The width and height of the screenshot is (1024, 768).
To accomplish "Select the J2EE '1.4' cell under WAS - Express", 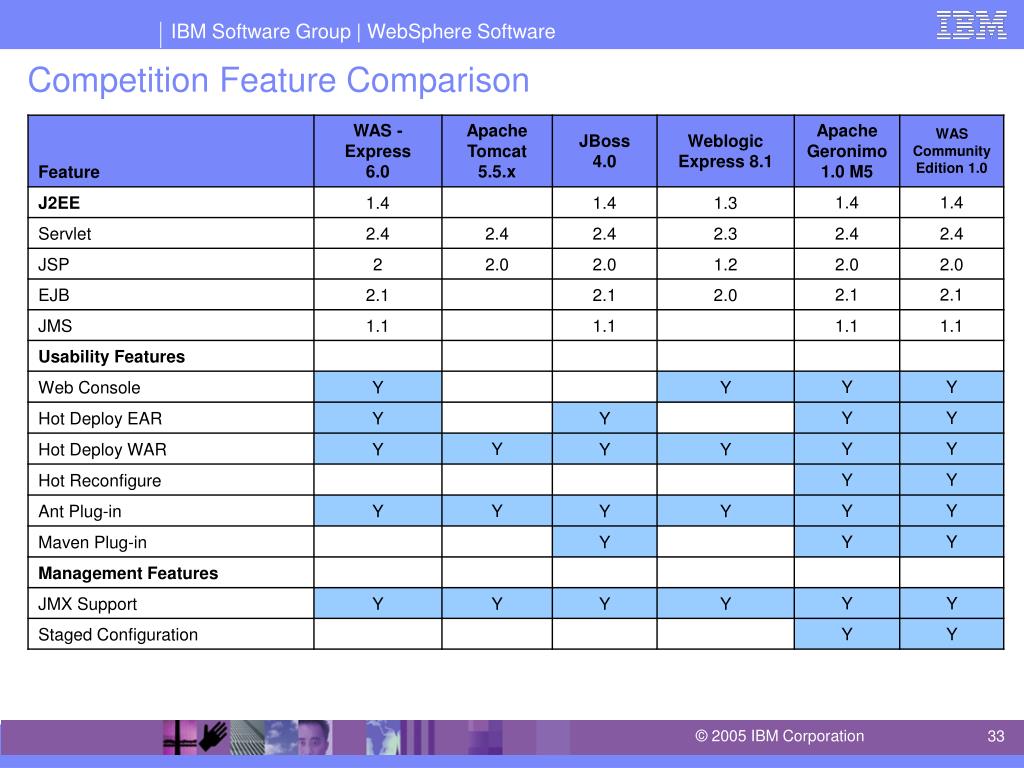I will coord(377,202).
